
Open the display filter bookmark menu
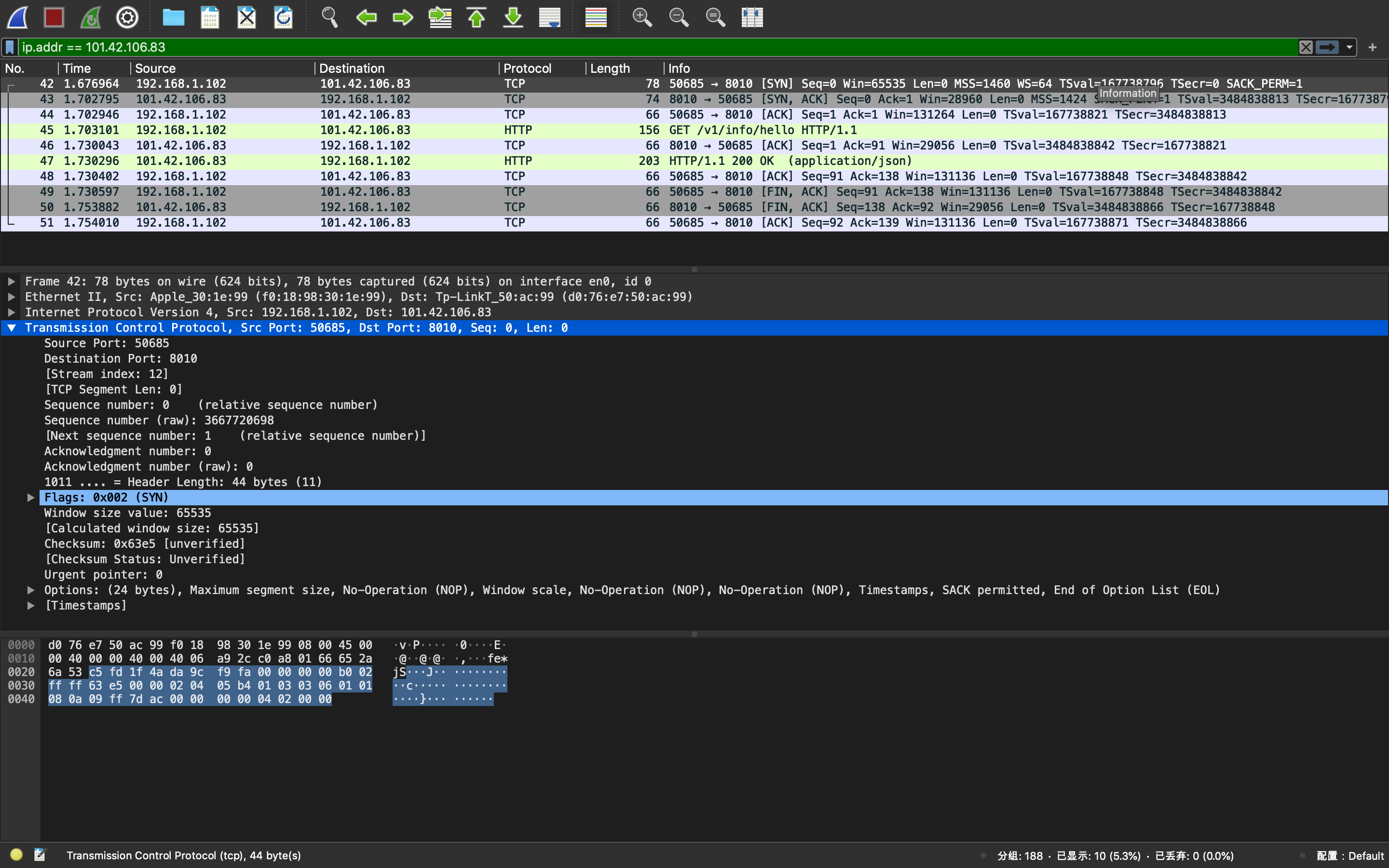tap(10, 47)
